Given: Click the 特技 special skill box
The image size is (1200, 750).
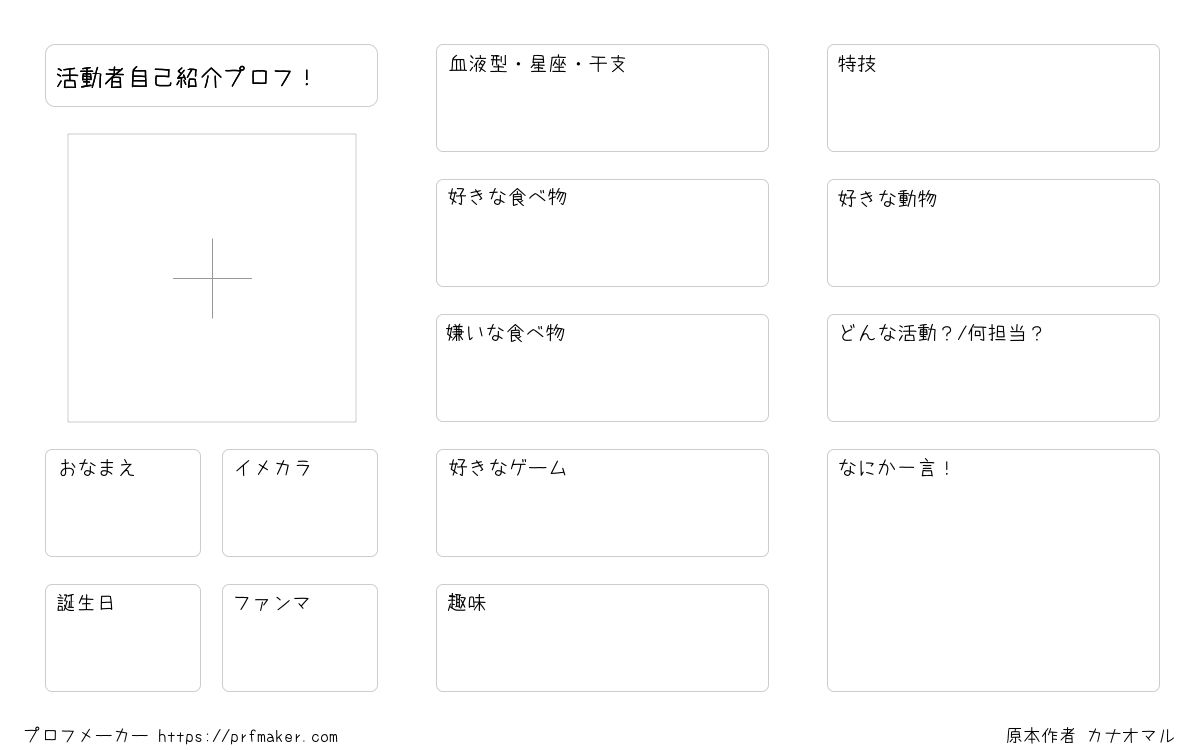Looking at the screenshot, I should [x=993, y=98].
